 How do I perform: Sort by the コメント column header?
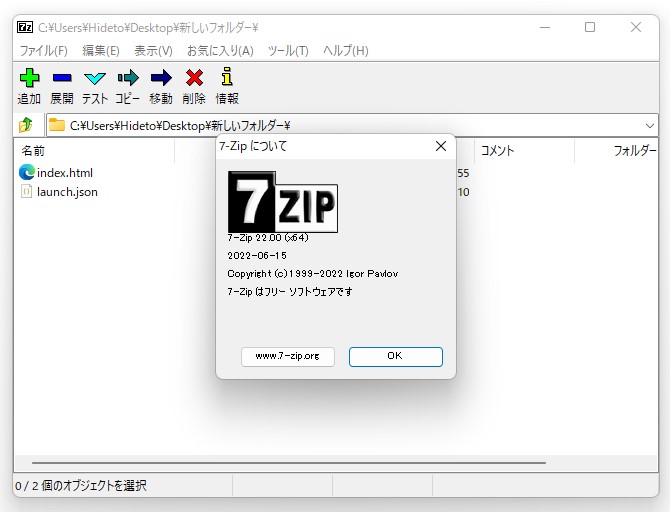[x=524, y=150]
